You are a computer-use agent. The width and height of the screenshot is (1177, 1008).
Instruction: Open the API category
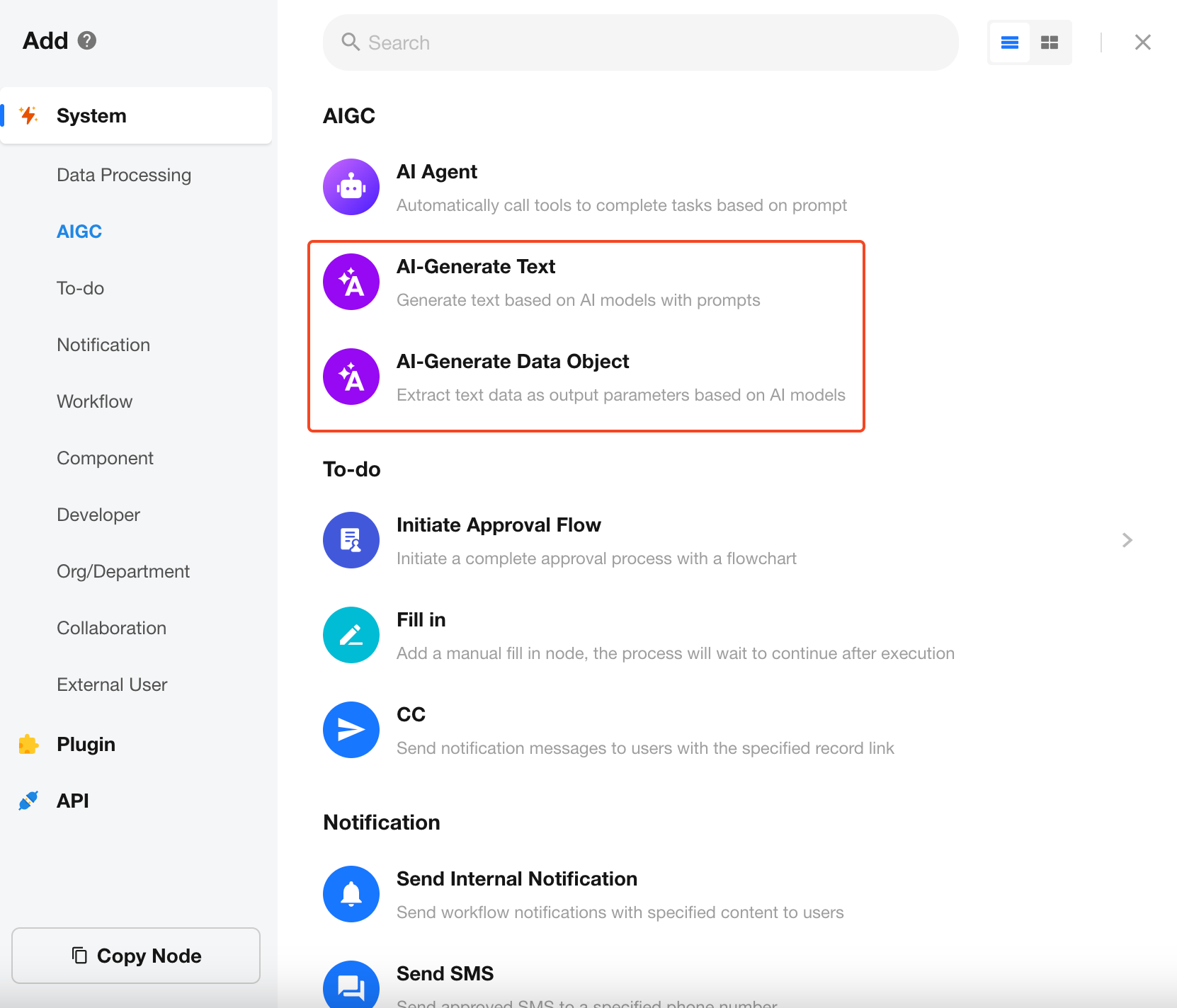pos(72,801)
